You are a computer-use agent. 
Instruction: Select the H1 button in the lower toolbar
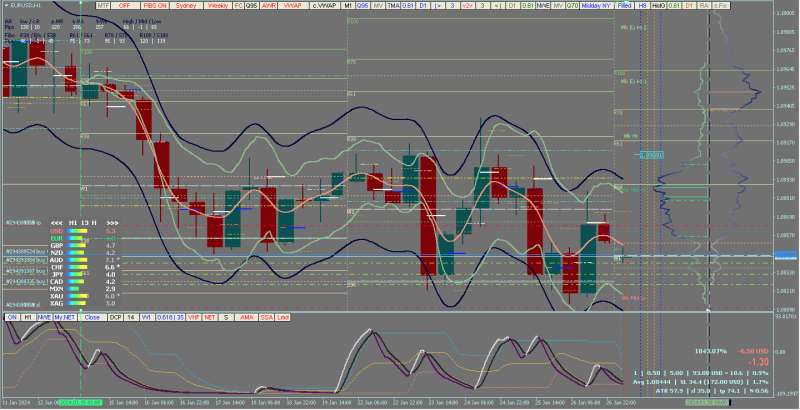click(29, 317)
